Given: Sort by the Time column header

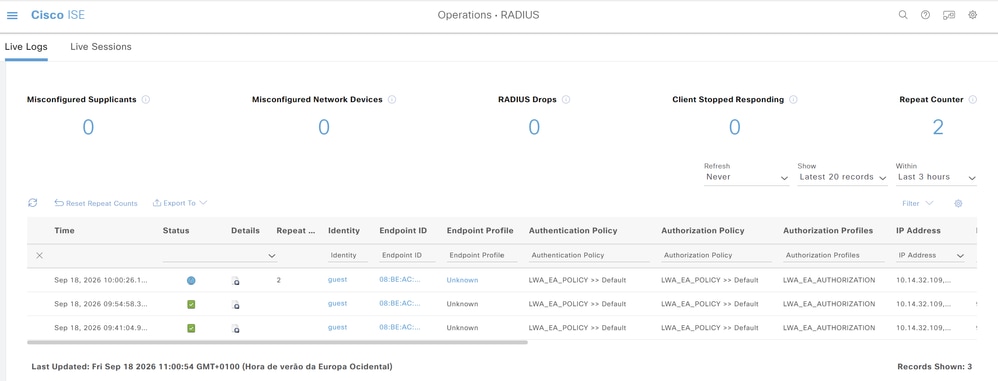Looking at the screenshot, I should 64,231.
